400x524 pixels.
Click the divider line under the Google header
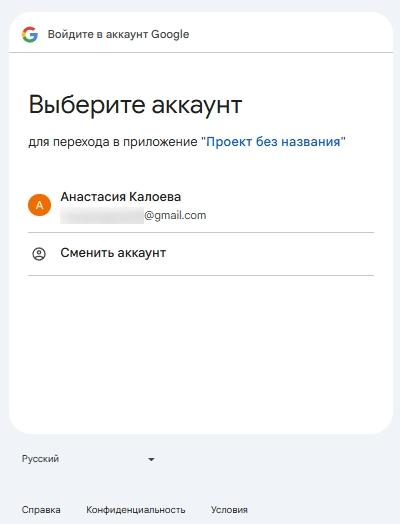click(201, 52)
